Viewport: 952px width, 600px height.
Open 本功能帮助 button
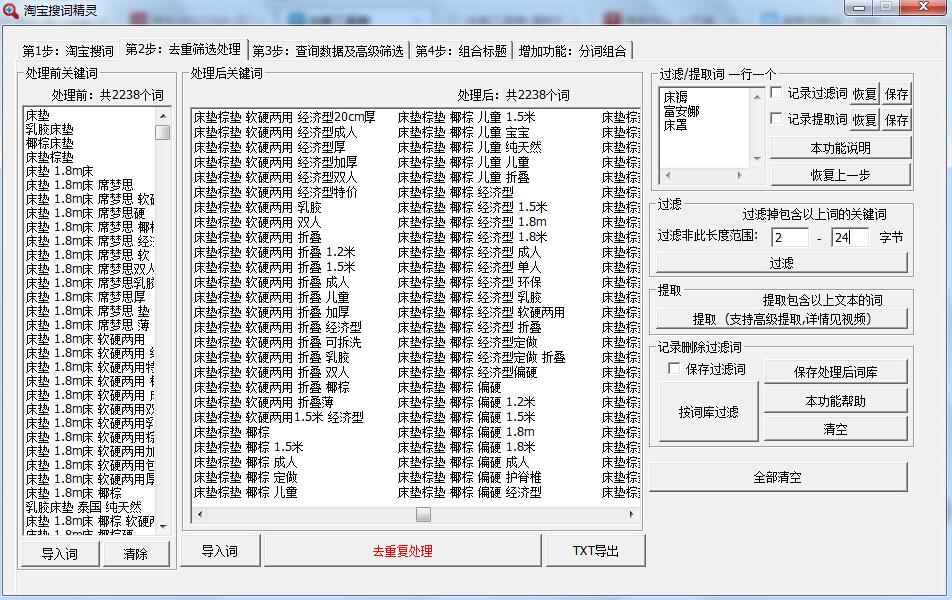pyautogui.click(x=836, y=401)
